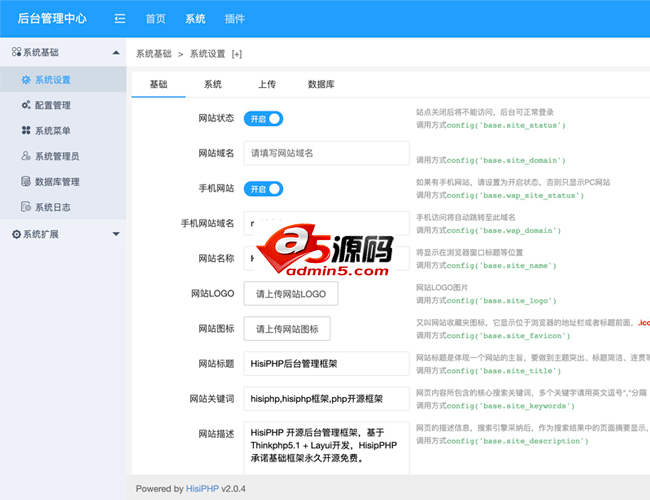Expand the 系统扩展 sidebar group
650x500 pixels.
tap(116, 234)
